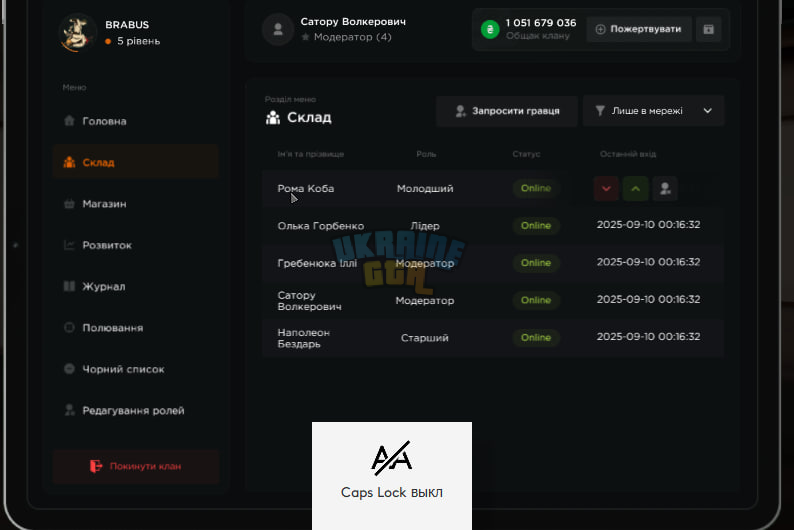Open the Полювання menu item
The image size is (794, 530).
tap(135, 328)
